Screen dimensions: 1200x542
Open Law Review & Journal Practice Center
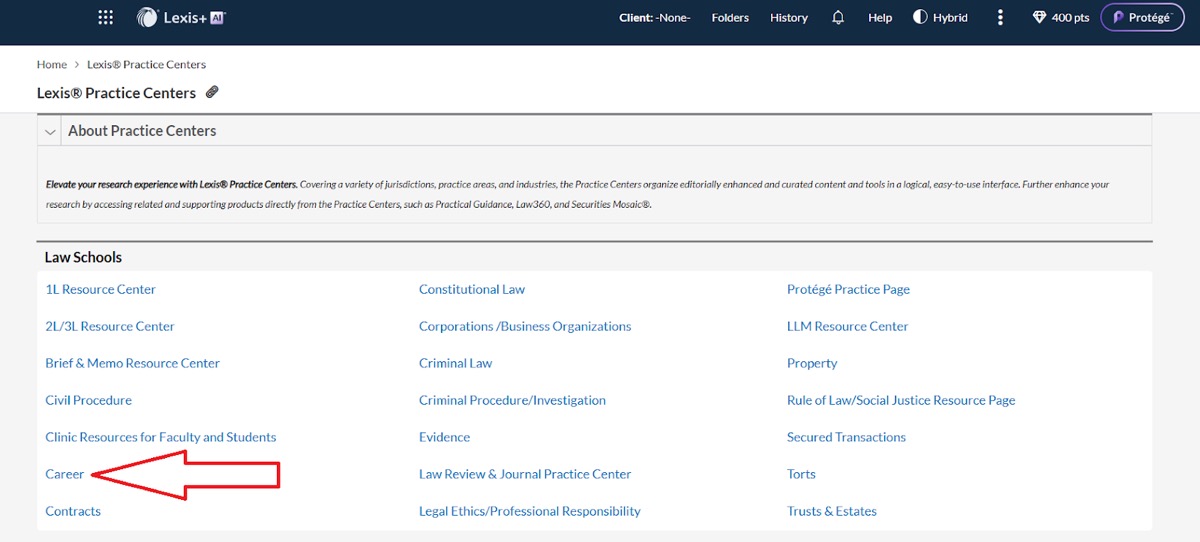(x=525, y=474)
